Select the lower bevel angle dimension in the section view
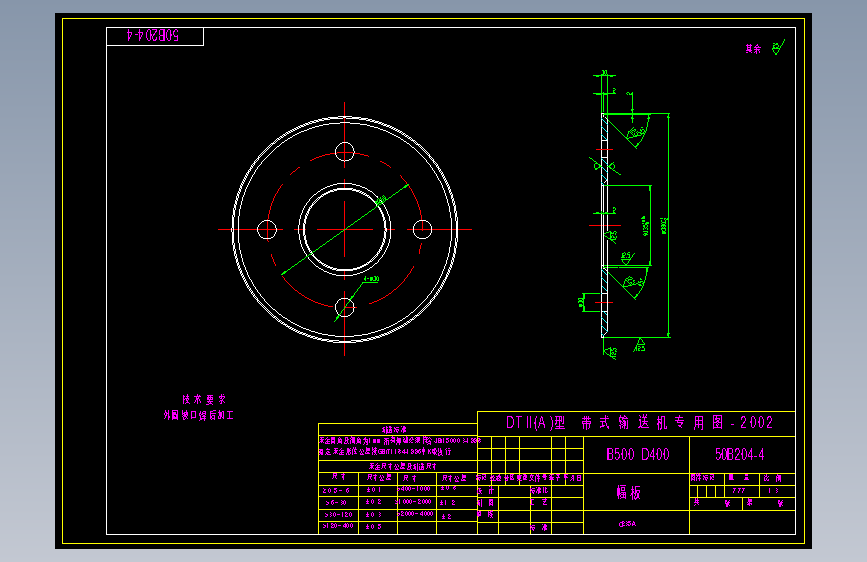 click(x=634, y=282)
